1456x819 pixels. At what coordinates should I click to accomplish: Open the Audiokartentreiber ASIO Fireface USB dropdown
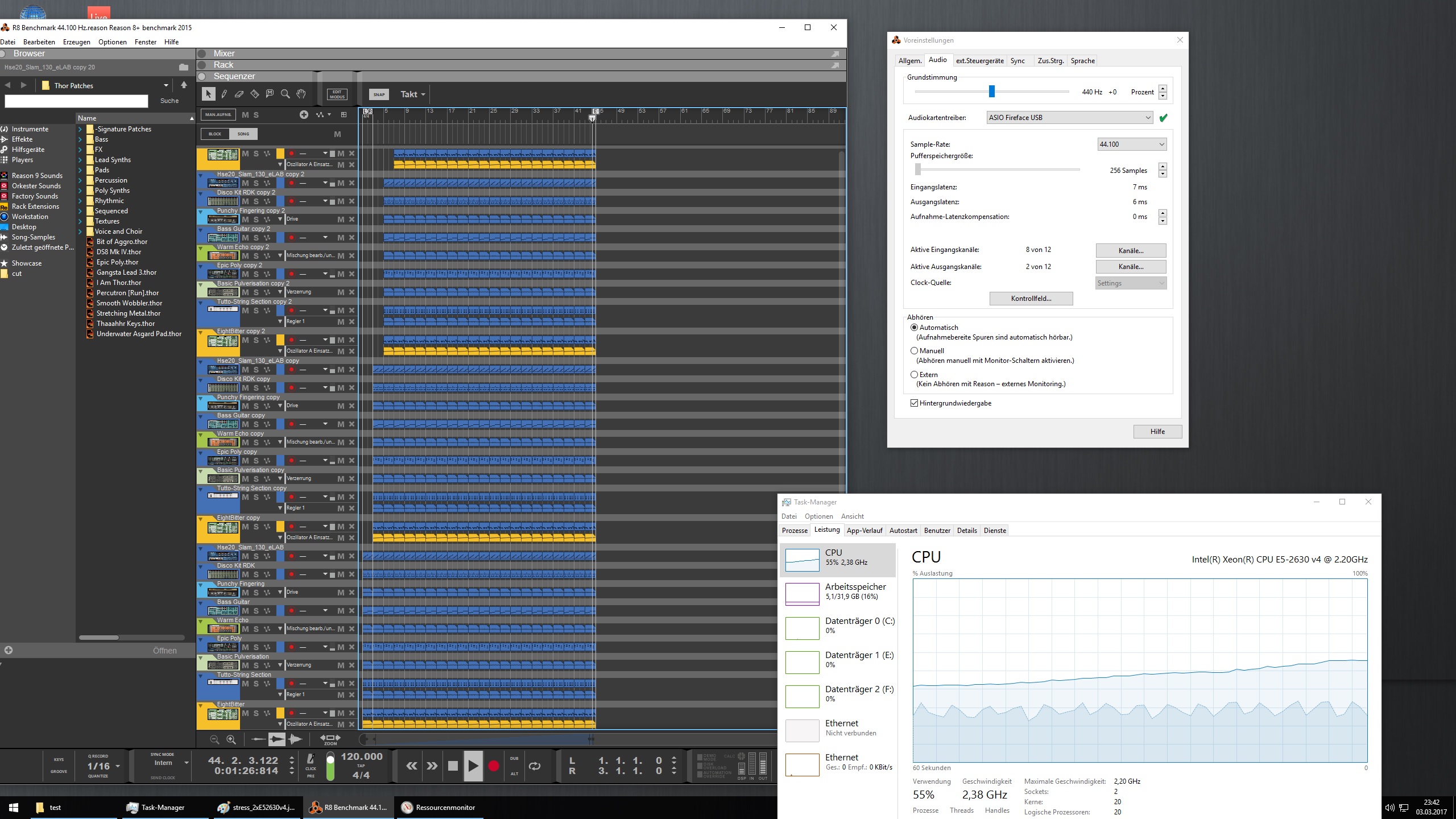[1070, 118]
